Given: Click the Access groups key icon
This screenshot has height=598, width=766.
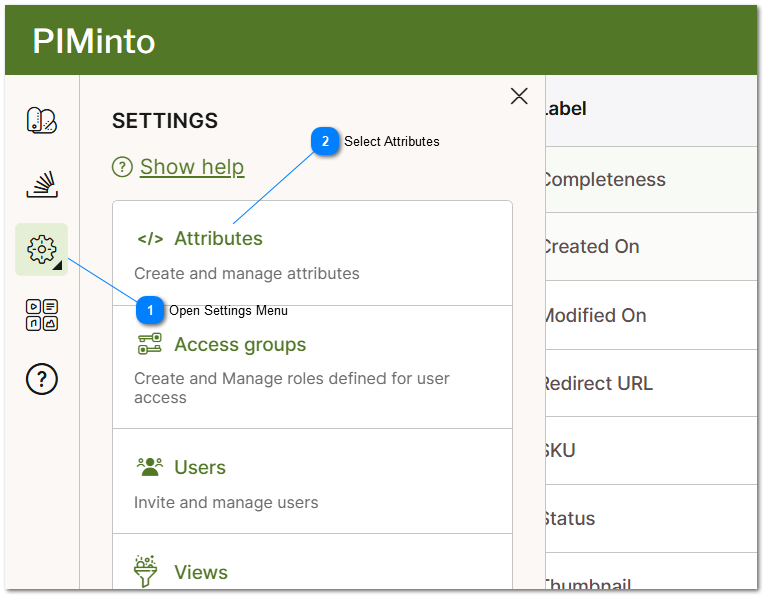Looking at the screenshot, I should tap(149, 343).
